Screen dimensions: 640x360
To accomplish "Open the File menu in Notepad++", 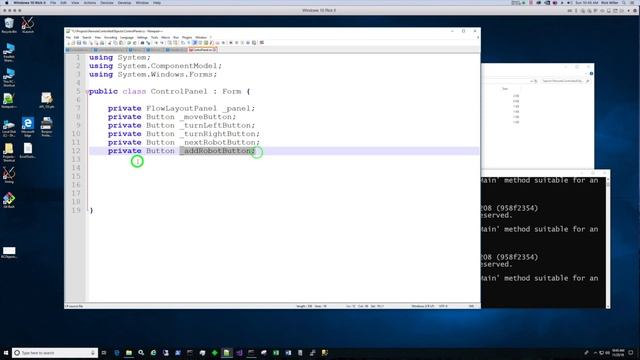I will (x=68, y=37).
